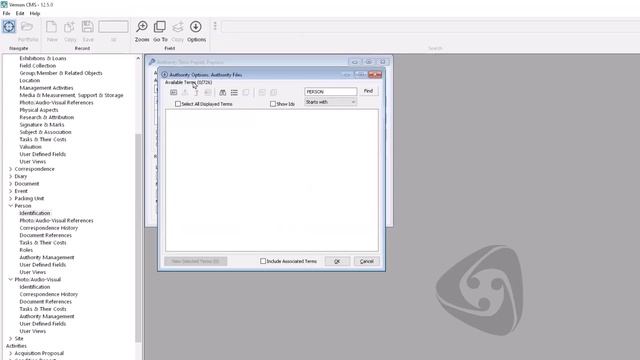
Task: Click the Zoom magnifier icon
Action: (142, 27)
